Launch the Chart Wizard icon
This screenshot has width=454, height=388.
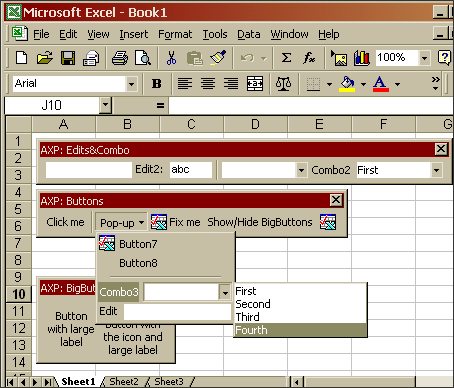[362, 58]
